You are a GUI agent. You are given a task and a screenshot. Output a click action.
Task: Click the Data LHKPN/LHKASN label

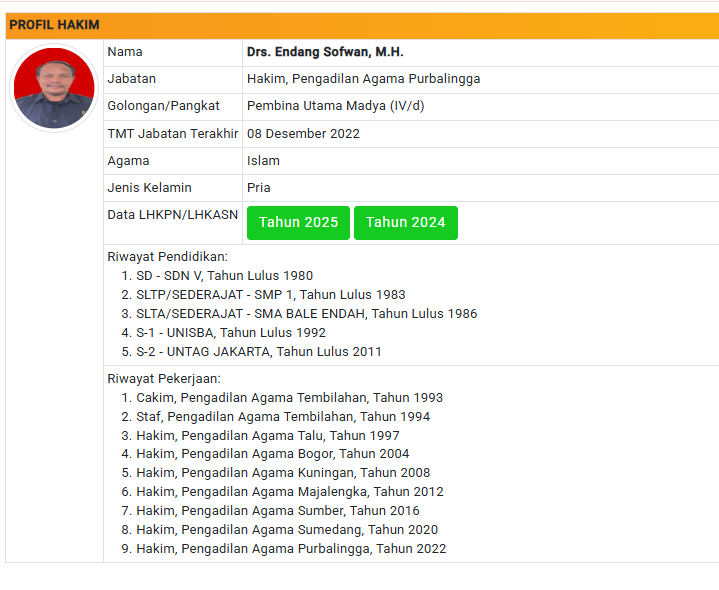tap(172, 215)
